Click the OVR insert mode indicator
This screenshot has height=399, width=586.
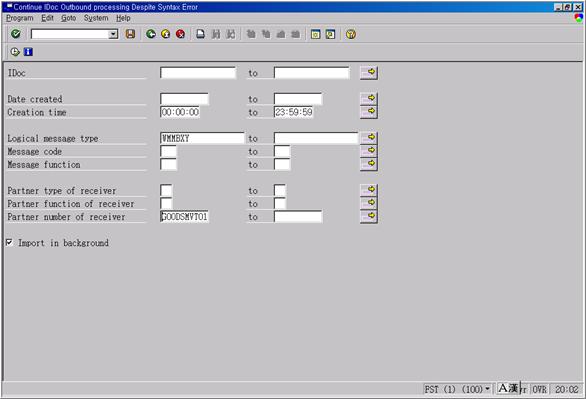(x=539, y=389)
